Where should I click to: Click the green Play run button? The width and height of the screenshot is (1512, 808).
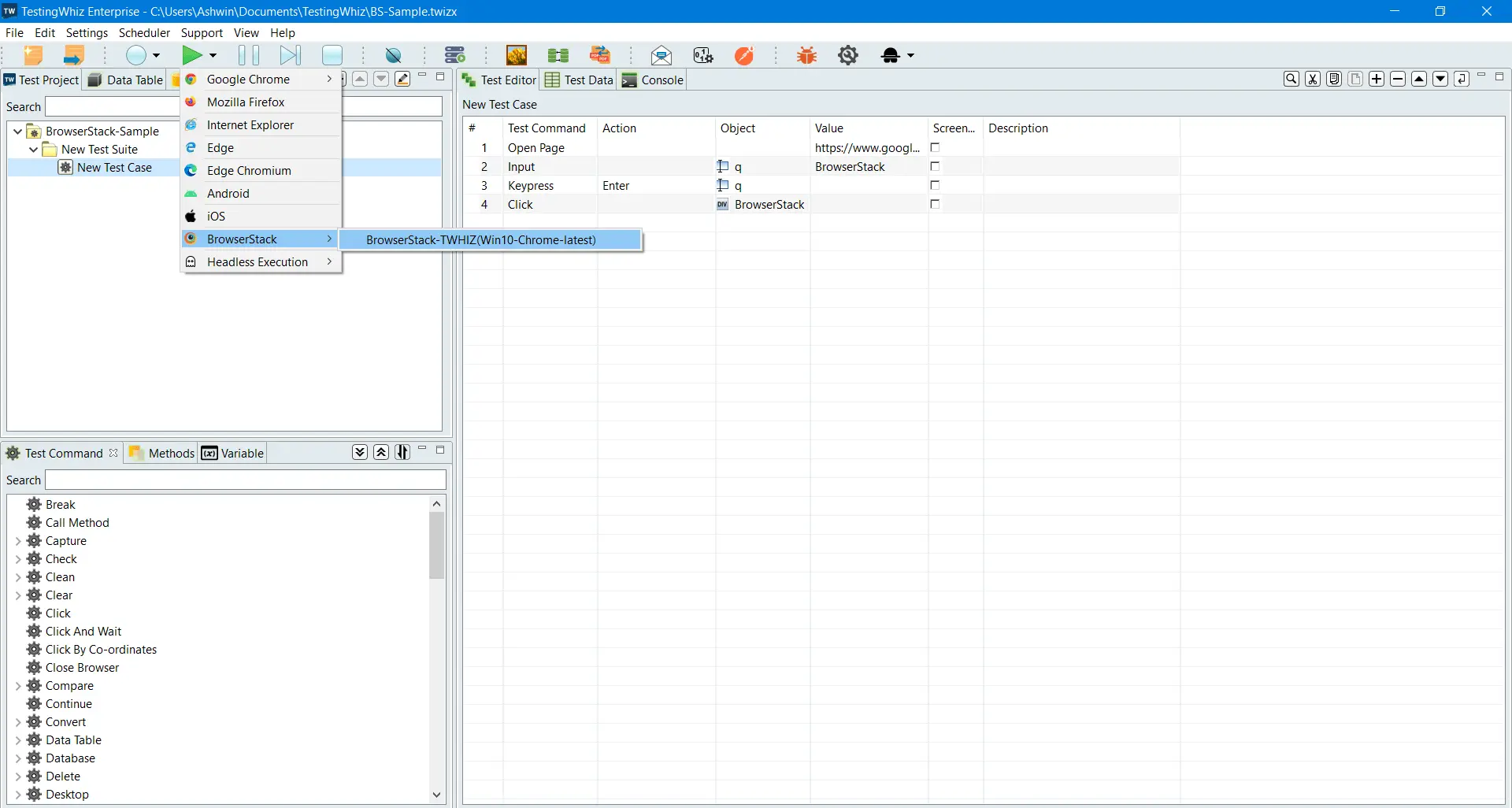[191, 55]
